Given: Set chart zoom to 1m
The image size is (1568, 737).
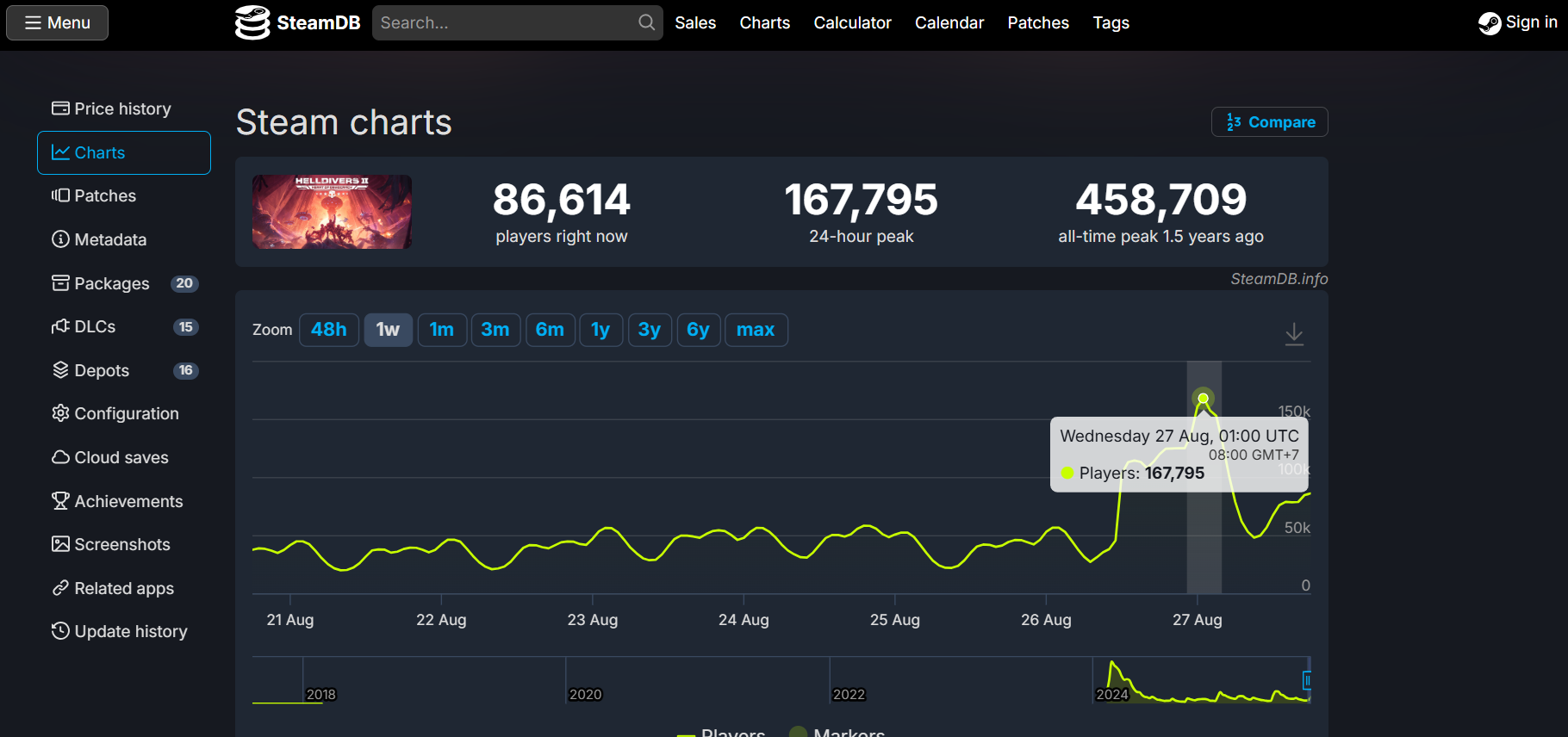Looking at the screenshot, I should pos(442,330).
